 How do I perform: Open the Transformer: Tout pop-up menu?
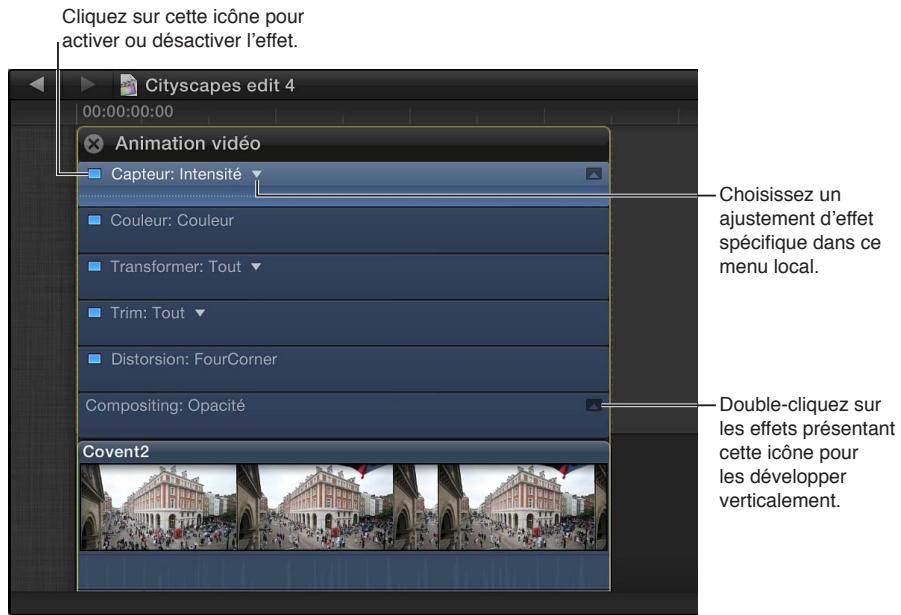coord(256,266)
